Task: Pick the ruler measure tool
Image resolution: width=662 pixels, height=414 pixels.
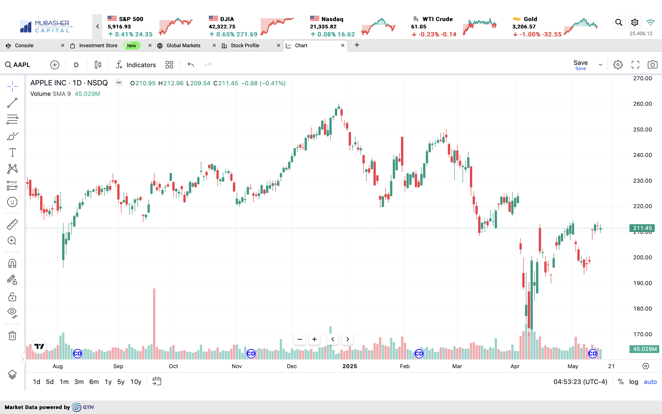Action: (x=12, y=225)
